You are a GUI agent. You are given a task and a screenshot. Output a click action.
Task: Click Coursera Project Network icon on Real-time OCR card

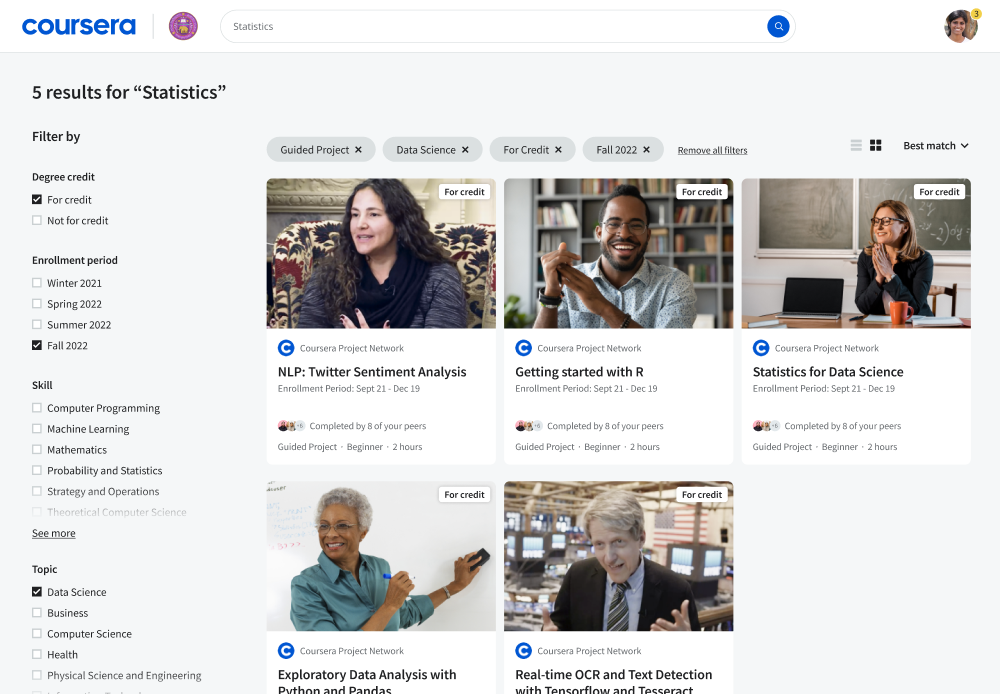[523, 651]
